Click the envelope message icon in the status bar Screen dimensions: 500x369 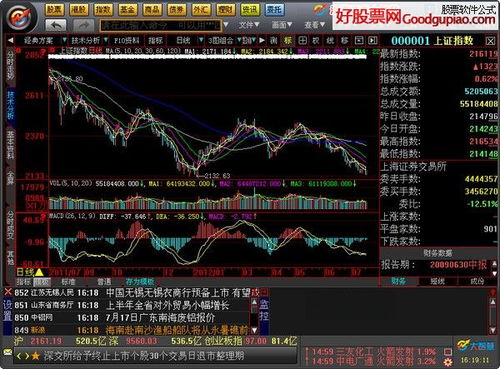tap(7, 352)
